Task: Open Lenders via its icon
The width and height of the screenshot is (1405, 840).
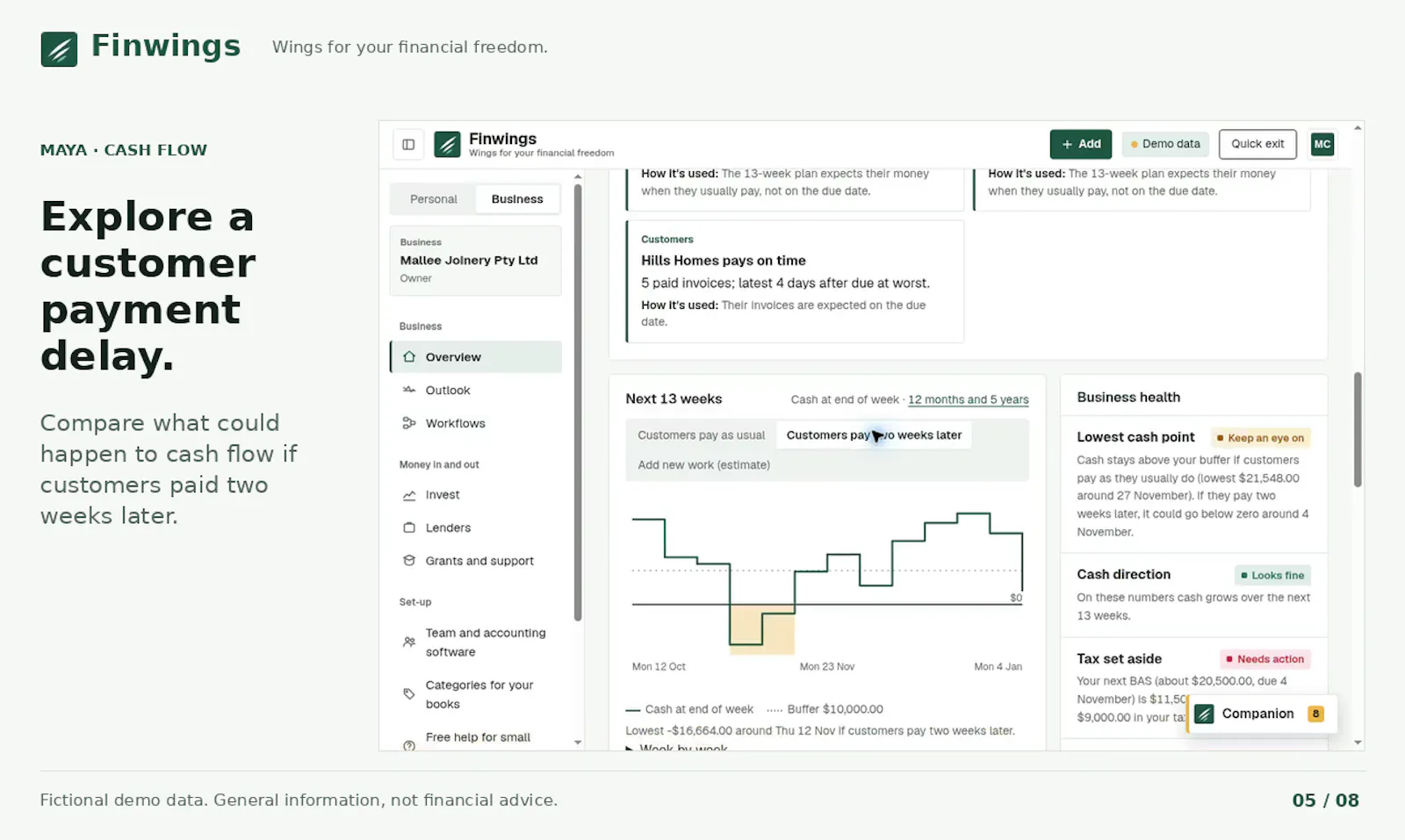Action: tap(409, 528)
